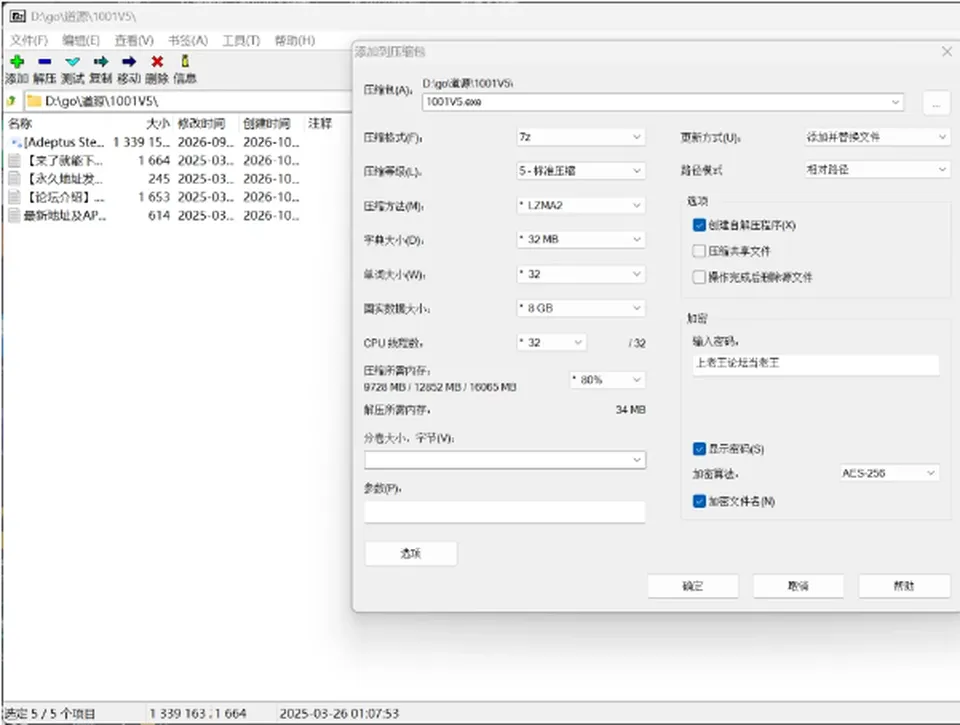This screenshot has width=960, height=725.
Task: Open the Info (信息) toolbar icon
Action: (185, 61)
